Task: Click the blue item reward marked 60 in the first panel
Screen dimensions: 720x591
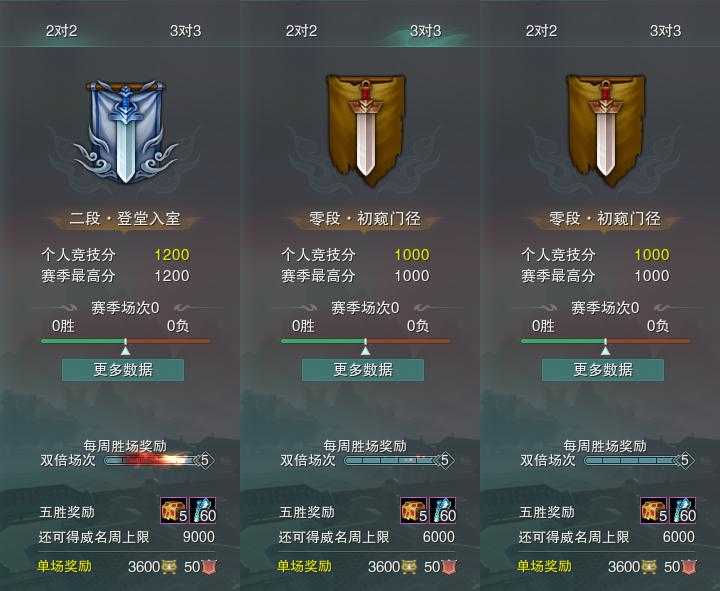Action: pyautogui.click(x=202, y=510)
